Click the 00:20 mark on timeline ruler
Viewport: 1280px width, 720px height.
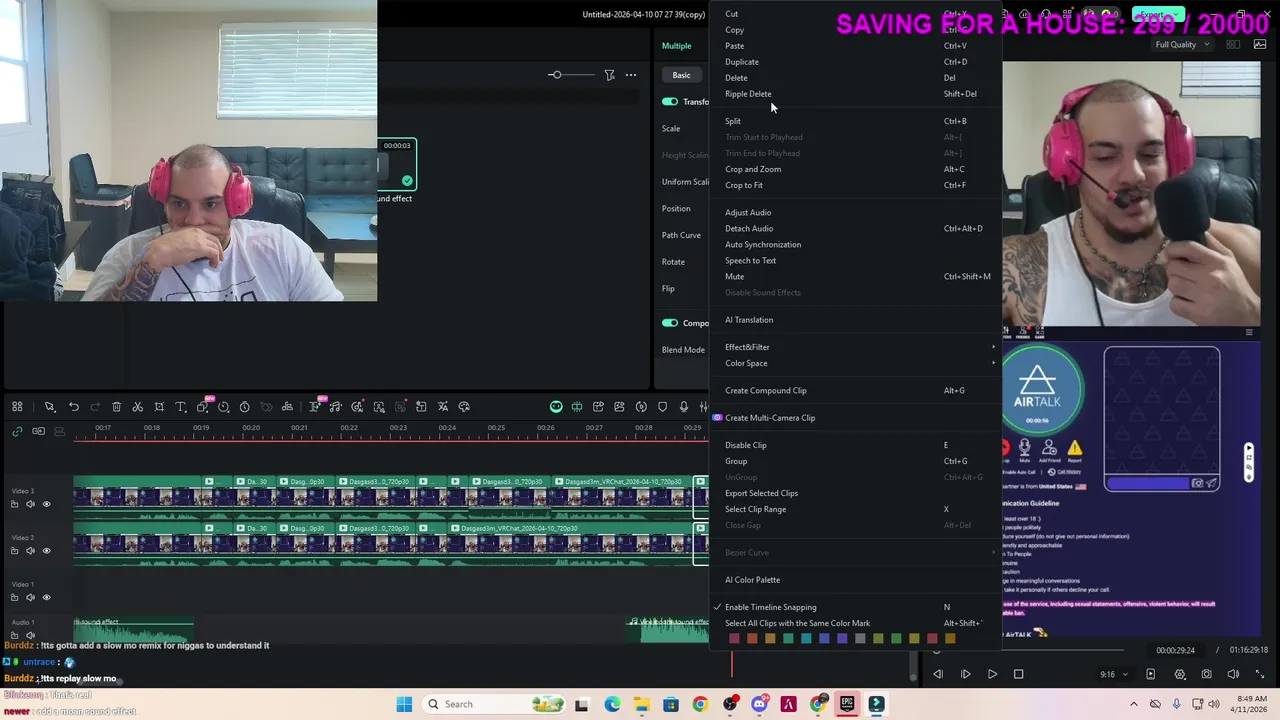point(251,428)
